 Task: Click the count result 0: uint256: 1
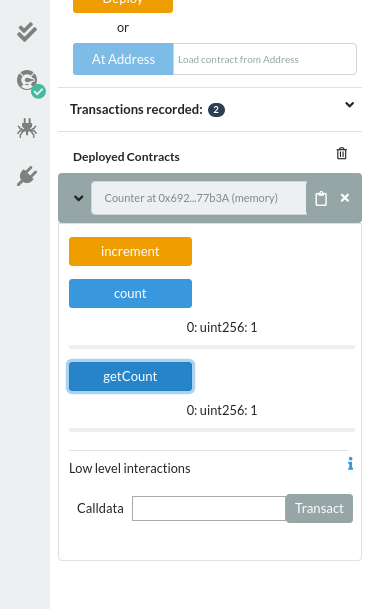[222, 327]
